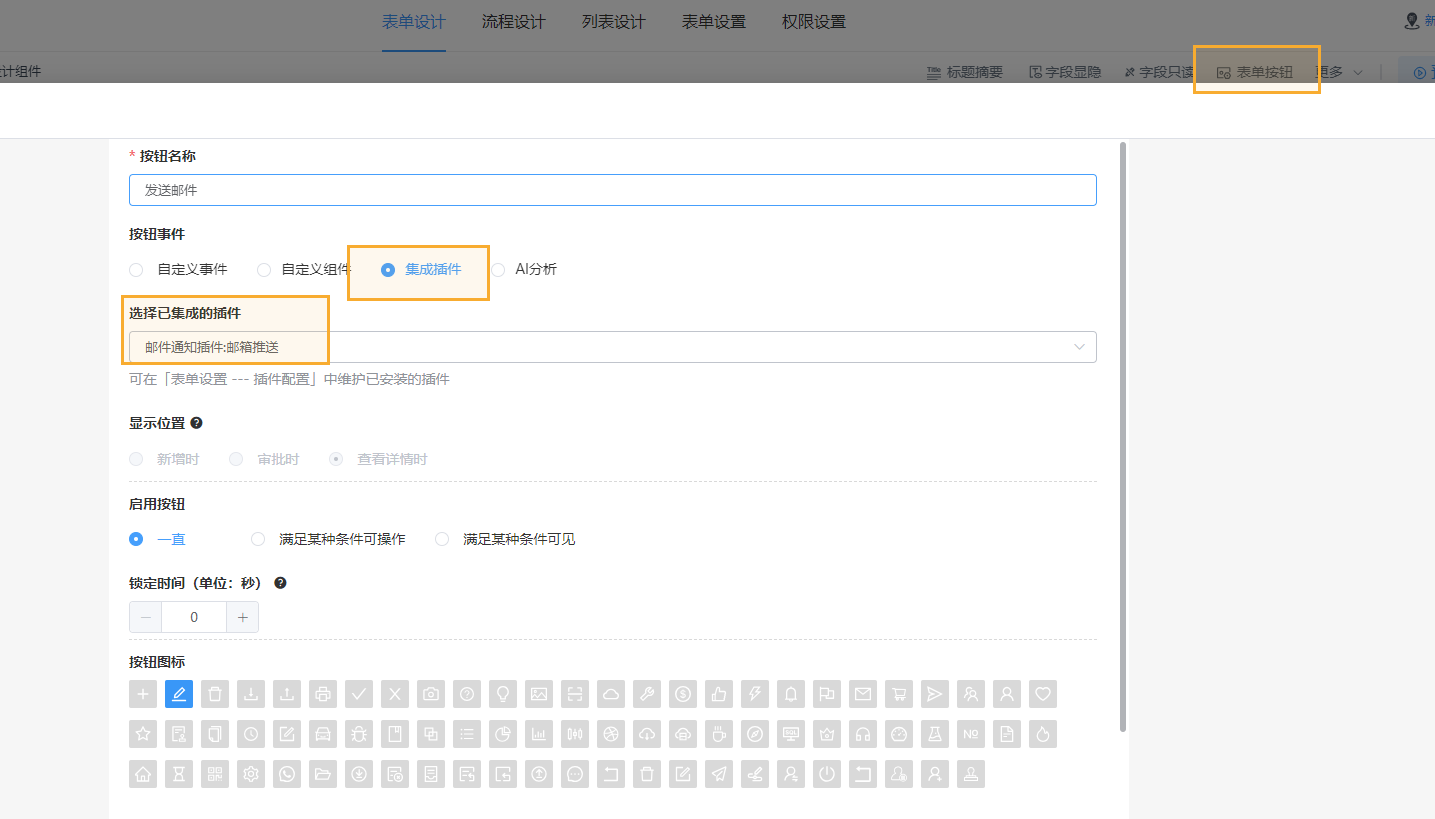Choose the trash bin icon for the button

click(215, 693)
